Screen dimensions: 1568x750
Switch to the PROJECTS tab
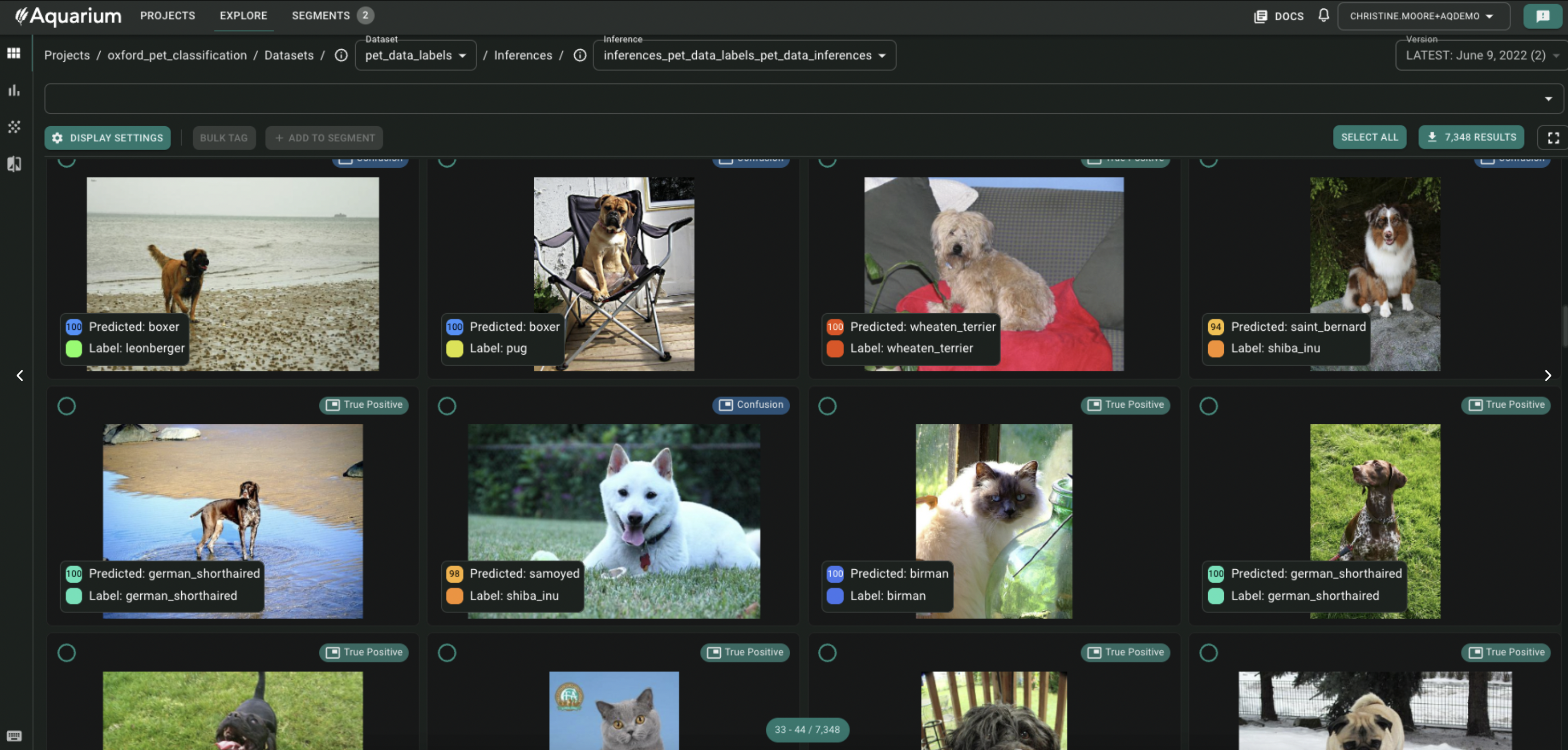tap(167, 16)
